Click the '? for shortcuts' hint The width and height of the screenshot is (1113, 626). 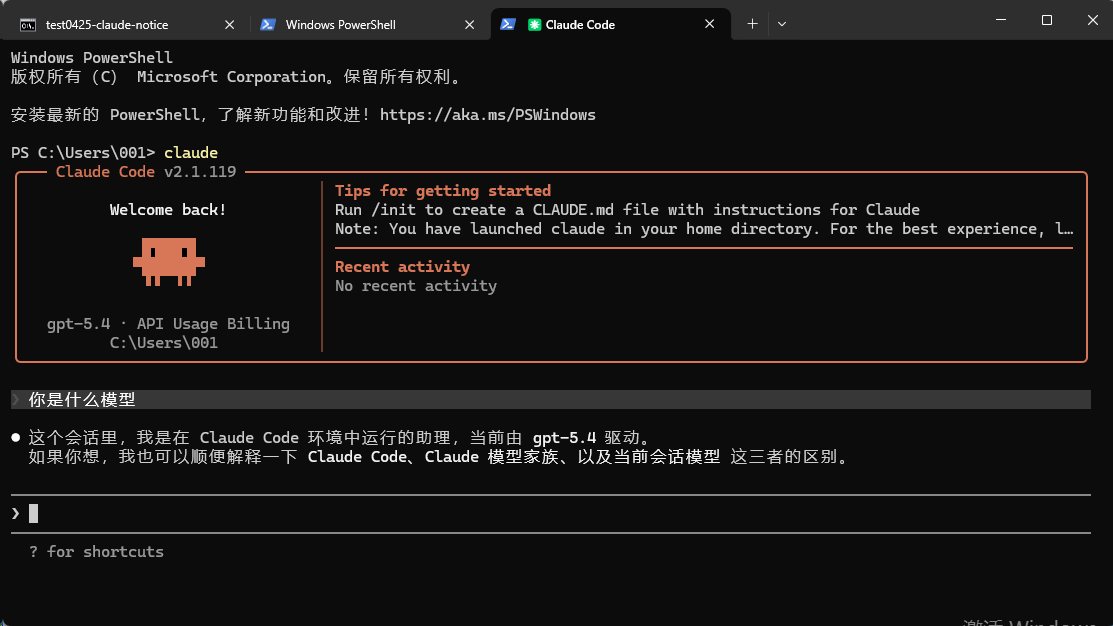click(x=97, y=551)
